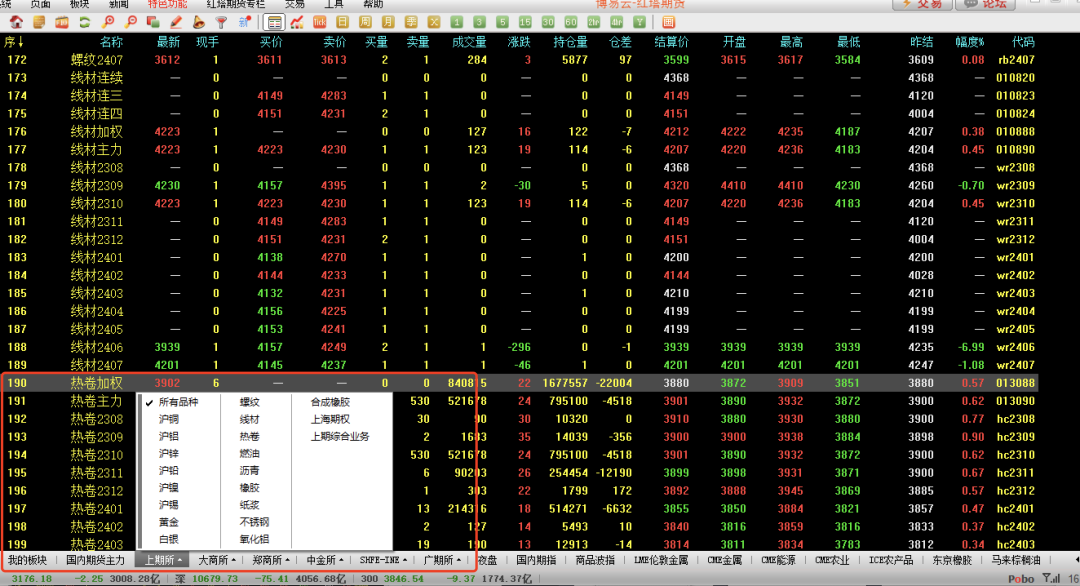Click the 交易 button at top right
Screen dimensions: 1080x586
point(922,4)
